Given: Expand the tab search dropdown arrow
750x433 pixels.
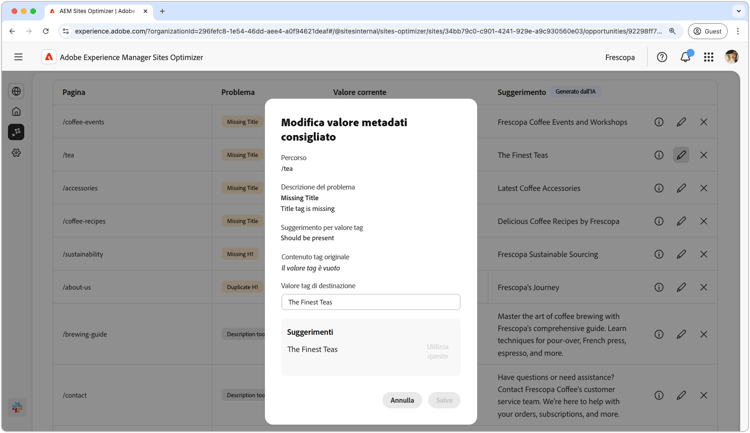Looking at the screenshot, I should pos(739,11).
